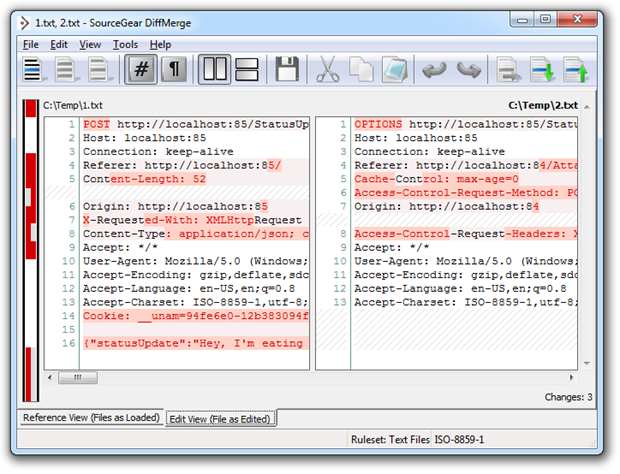620x474 pixels.
Task: Click the Cookie: __unam line
Action: pos(196,316)
